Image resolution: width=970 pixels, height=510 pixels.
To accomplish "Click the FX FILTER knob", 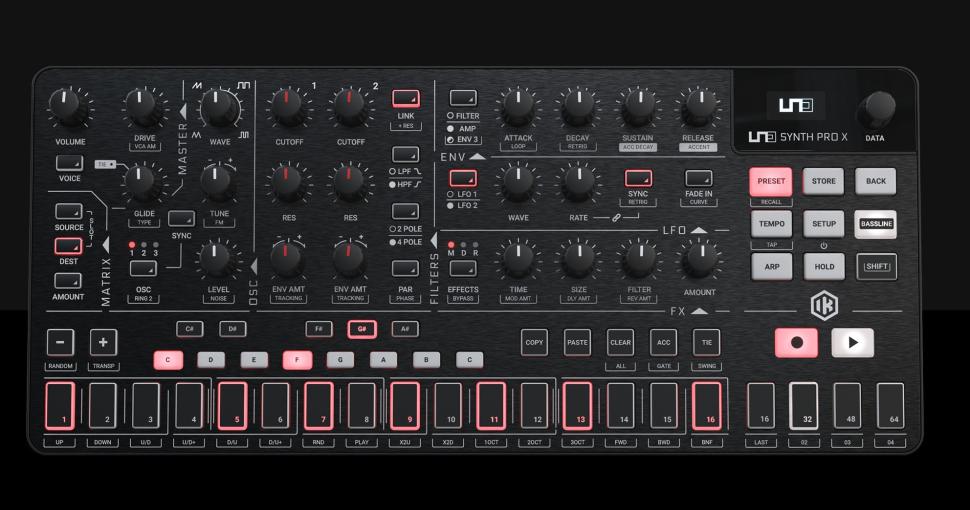I will (x=638, y=259).
